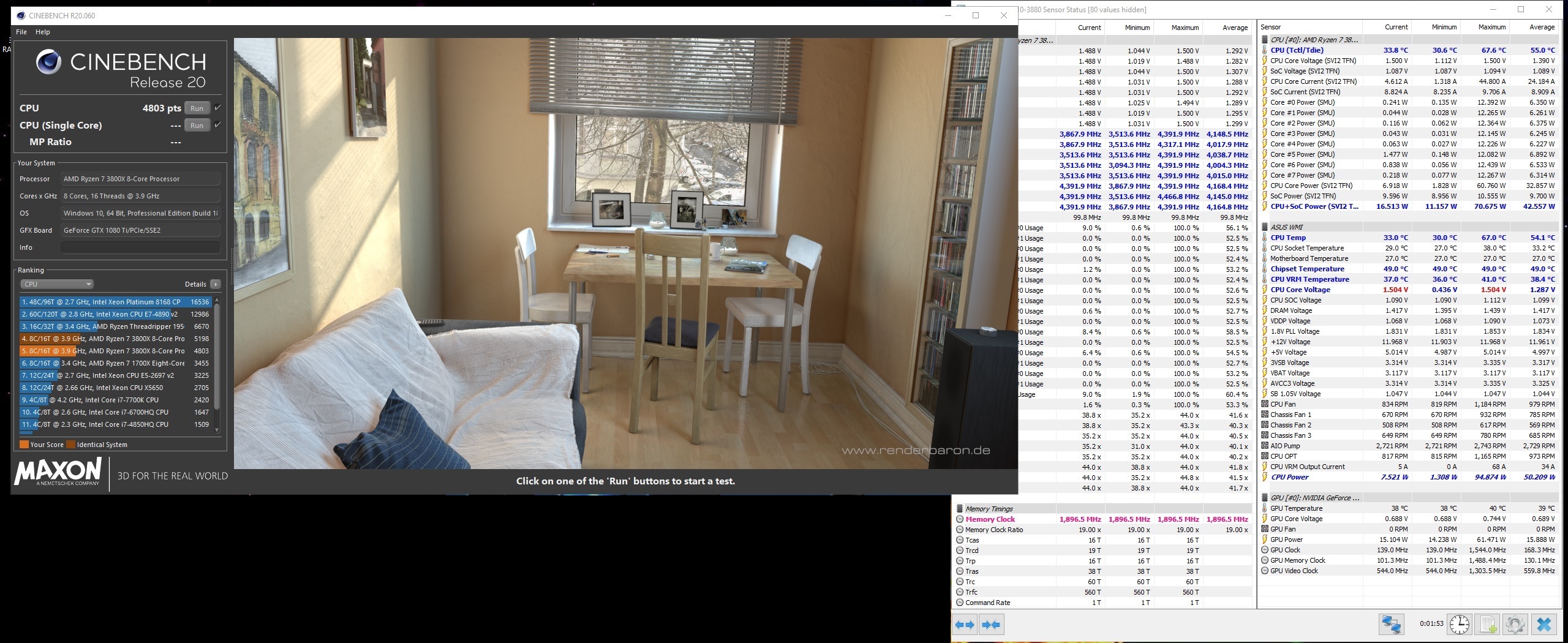The width and height of the screenshot is (1568, 643).
Task: Click the thermometer icon beside GPU Temperature
Action: (x=1265, y=508)
